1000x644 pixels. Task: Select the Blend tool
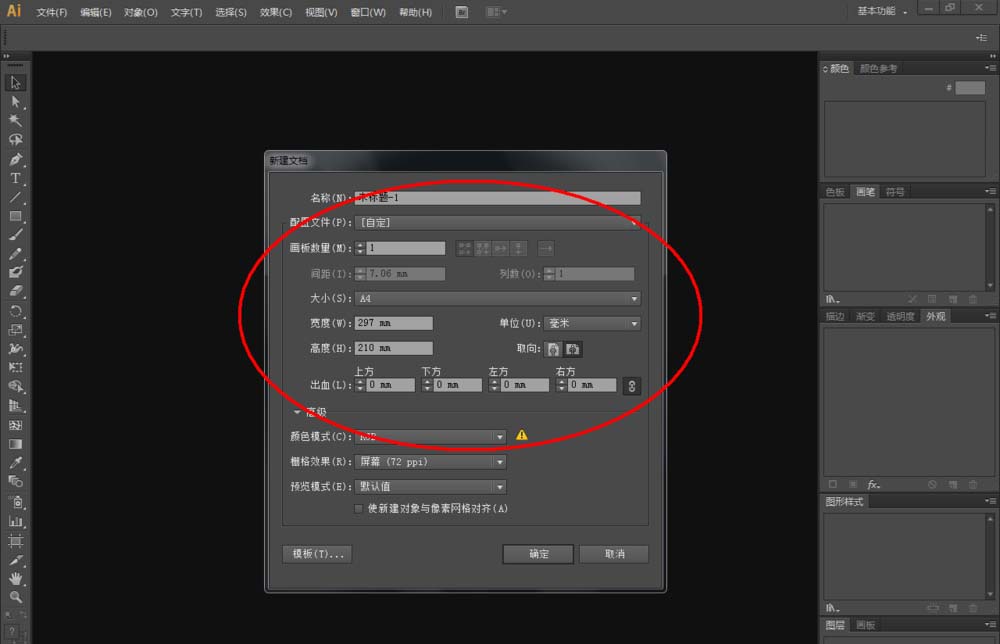[x=15, y=481]
